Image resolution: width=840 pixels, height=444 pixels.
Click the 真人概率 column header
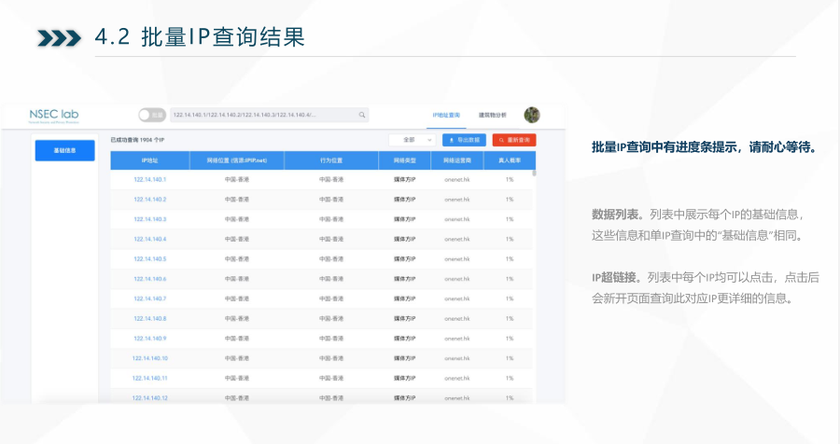pos(509,160)
